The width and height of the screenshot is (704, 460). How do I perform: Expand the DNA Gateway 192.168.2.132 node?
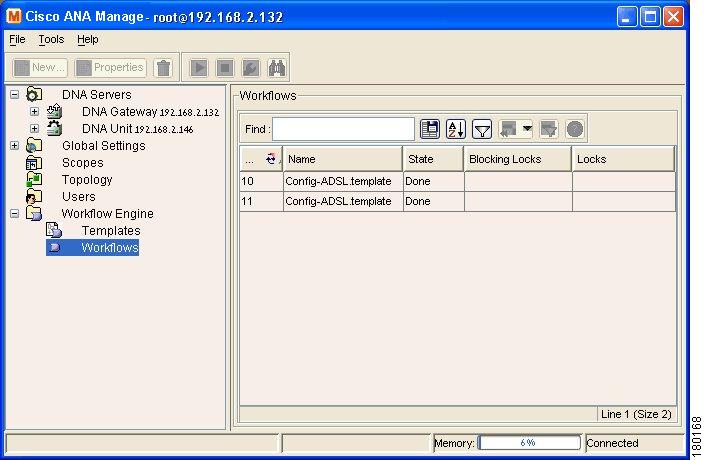click(x=35, y=111)
